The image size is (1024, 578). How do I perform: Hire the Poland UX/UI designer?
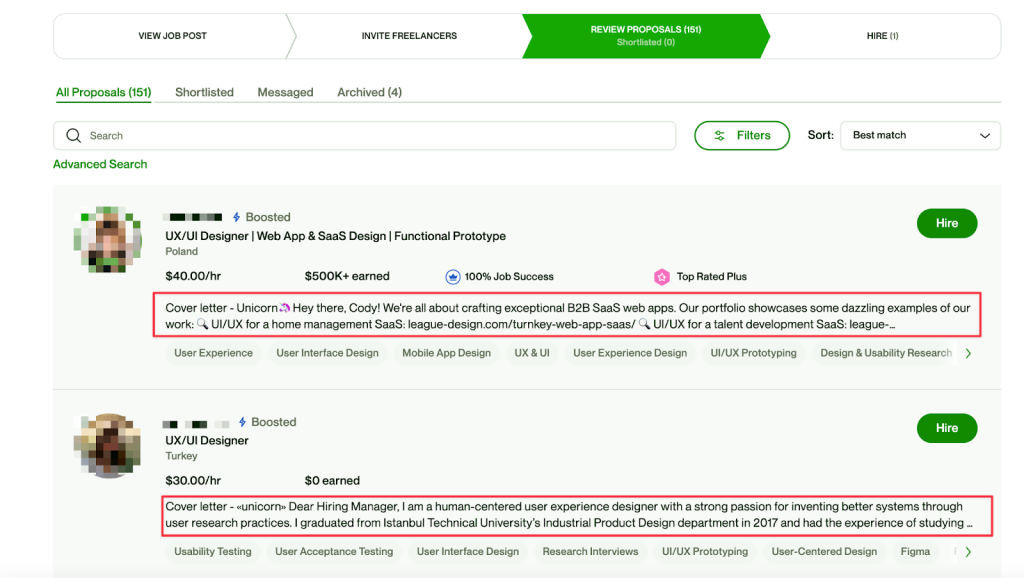[946, 224]
